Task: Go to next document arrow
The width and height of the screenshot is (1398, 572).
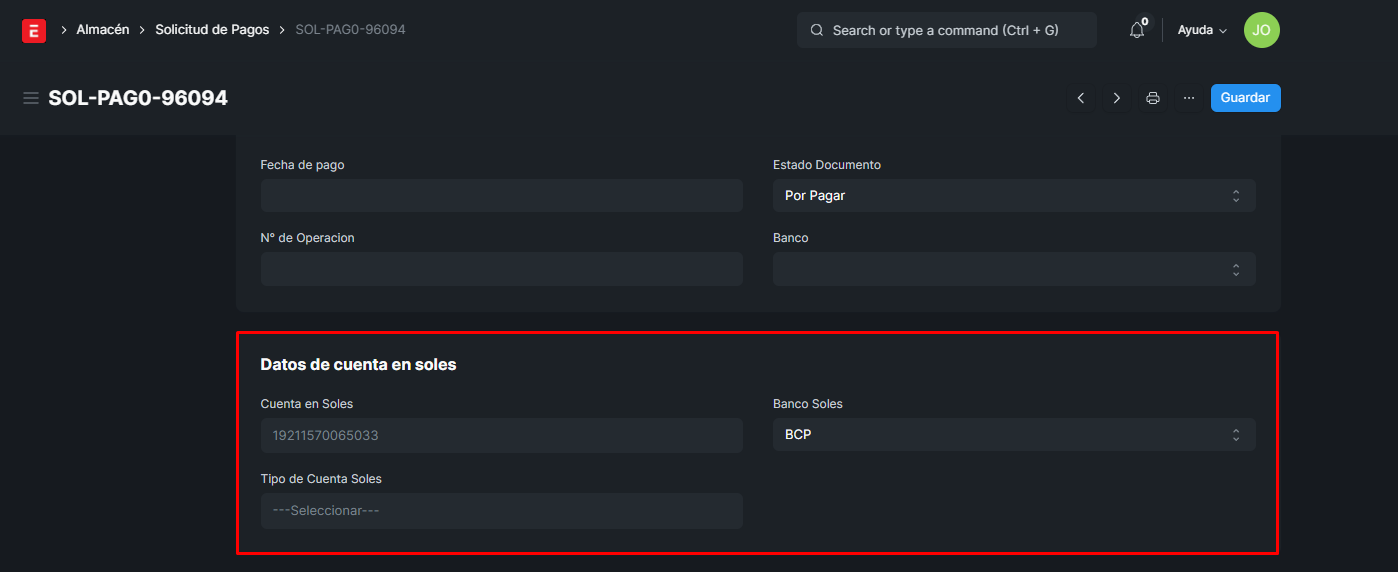Action: coord(1117,98)
